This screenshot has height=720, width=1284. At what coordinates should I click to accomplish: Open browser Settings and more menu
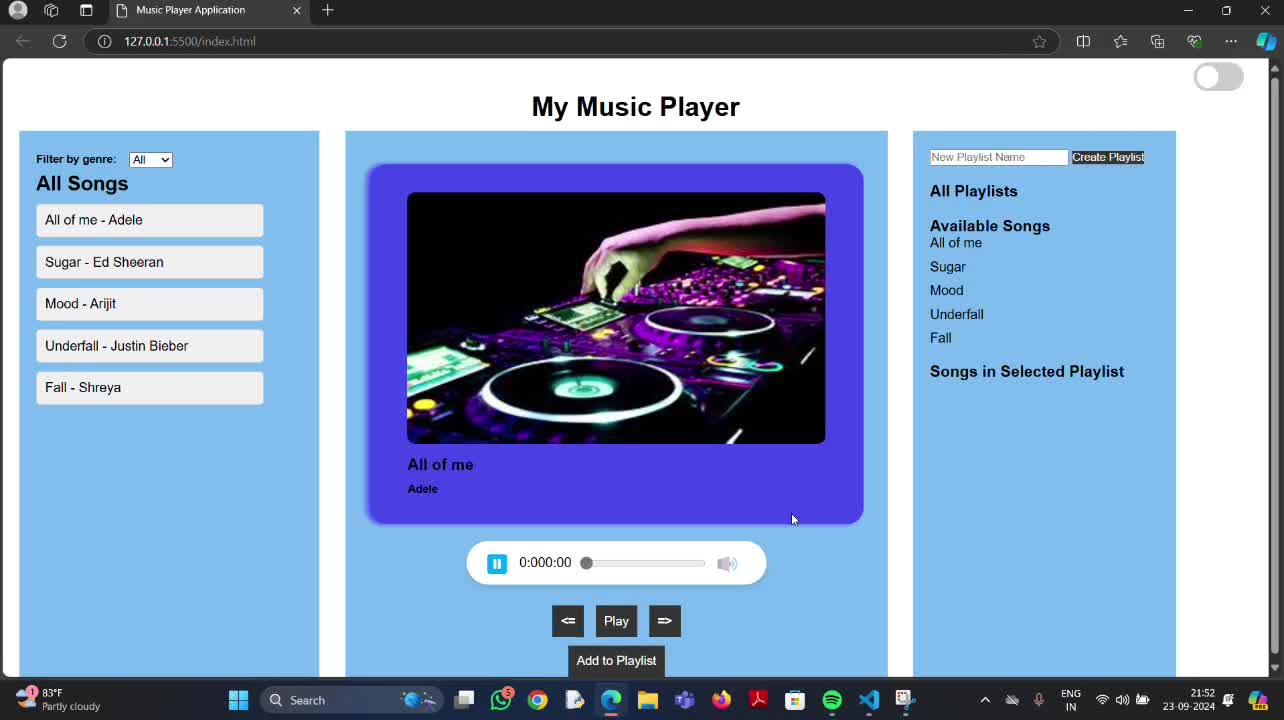[1231, 41]
